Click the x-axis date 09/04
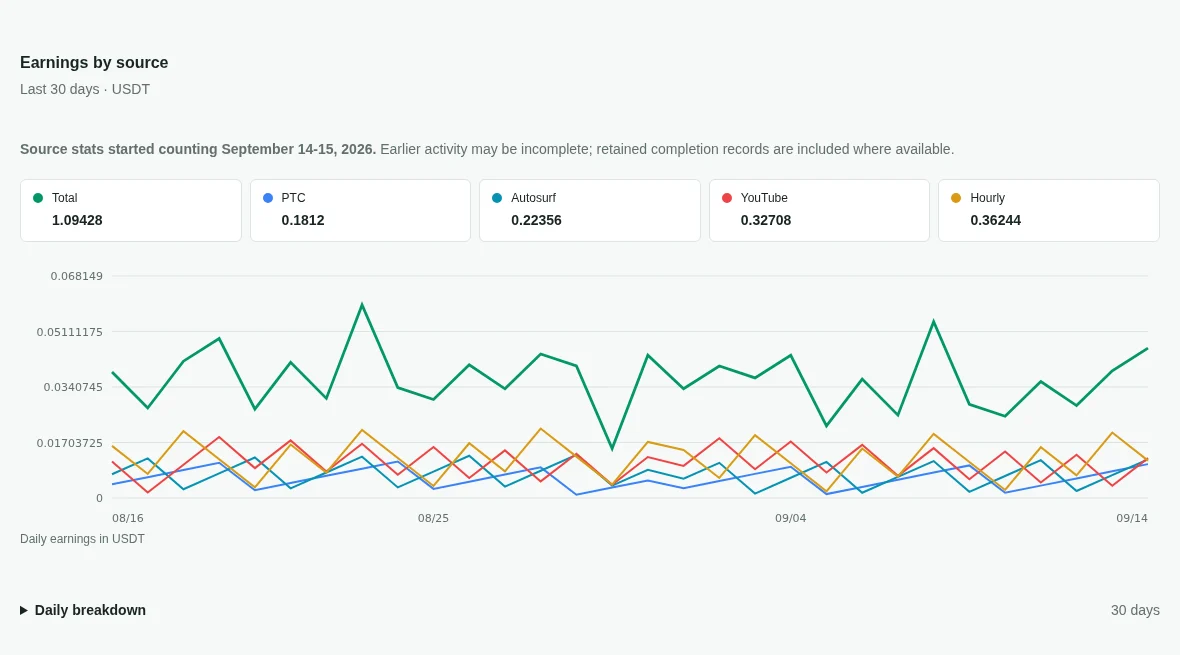Image resolution: width=1180 pixels, height=655 pixels. (790, 518)
